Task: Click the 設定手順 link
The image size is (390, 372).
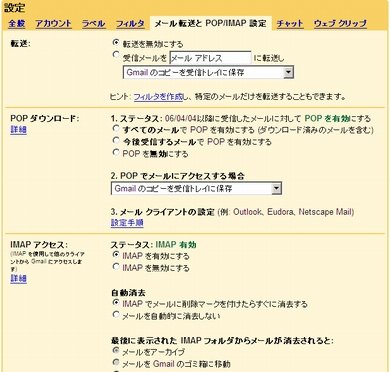Action: point(127,223)
